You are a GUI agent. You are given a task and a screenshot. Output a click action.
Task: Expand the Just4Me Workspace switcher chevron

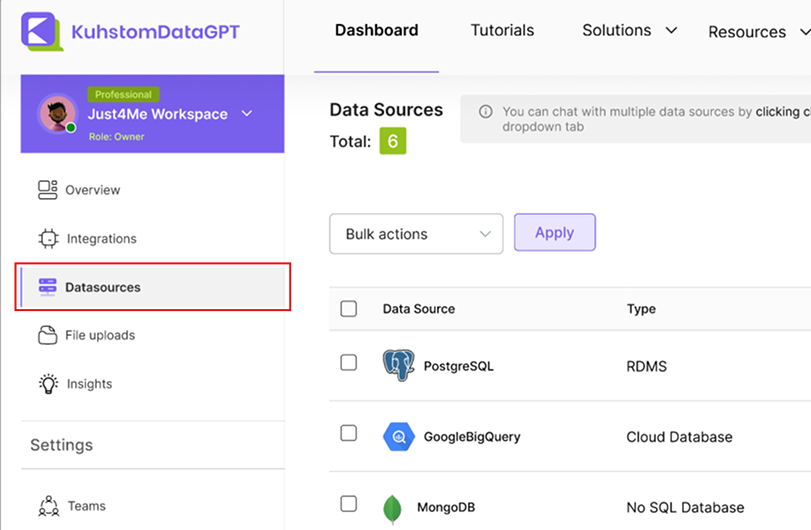247,114
